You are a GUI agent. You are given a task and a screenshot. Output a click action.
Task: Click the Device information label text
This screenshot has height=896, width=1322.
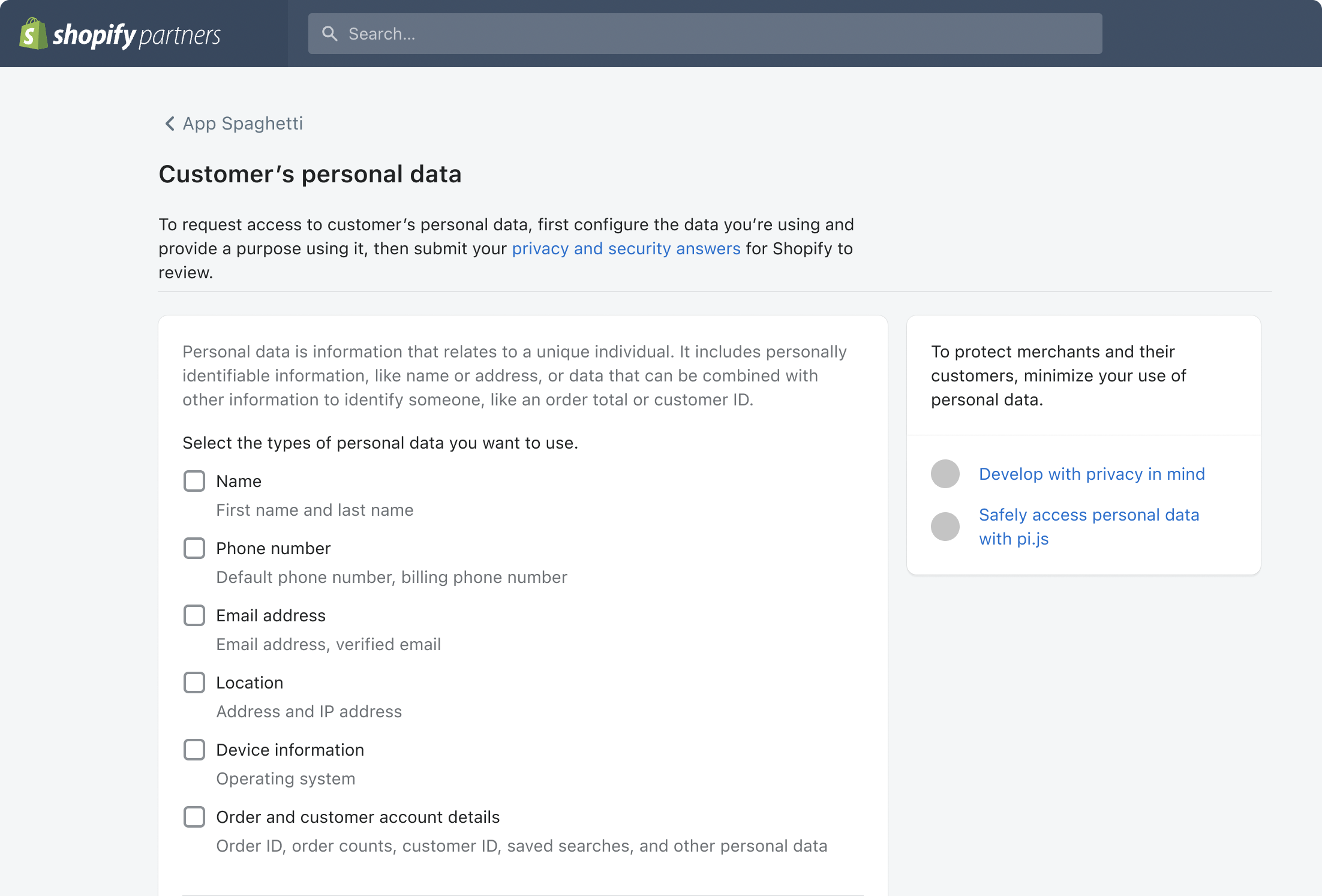[x=290, y=750]
